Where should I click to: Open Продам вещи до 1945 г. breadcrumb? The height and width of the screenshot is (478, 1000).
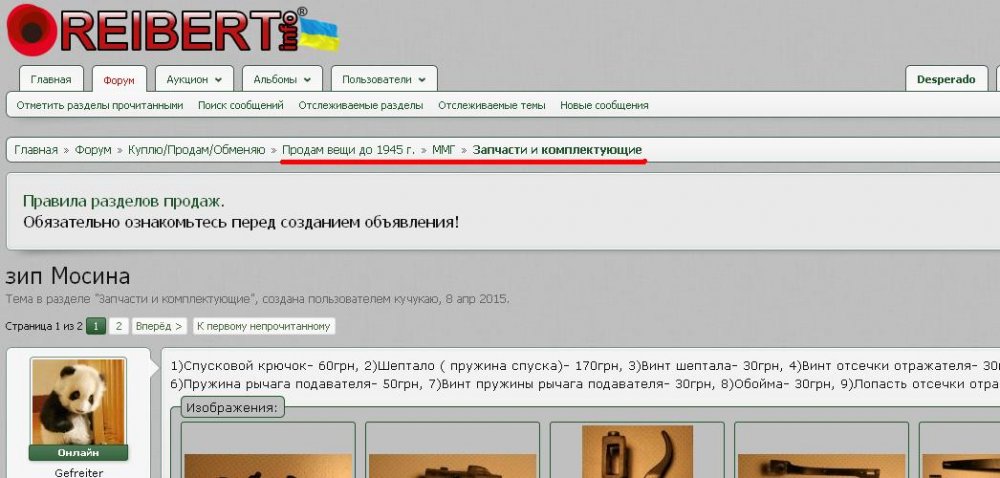(x=348, y=150)
